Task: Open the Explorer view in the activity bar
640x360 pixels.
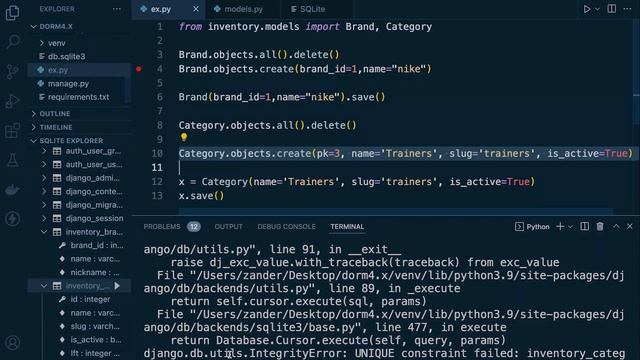Action: click(x=12, y=12)
